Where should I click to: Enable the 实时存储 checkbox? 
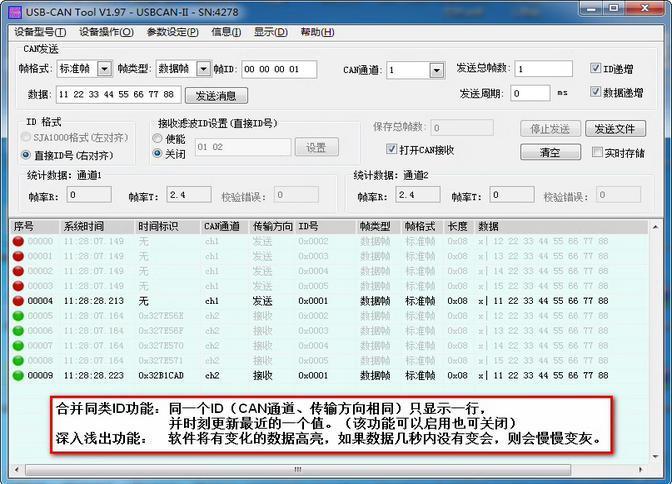pyautogui.click(x=597, y=153)
